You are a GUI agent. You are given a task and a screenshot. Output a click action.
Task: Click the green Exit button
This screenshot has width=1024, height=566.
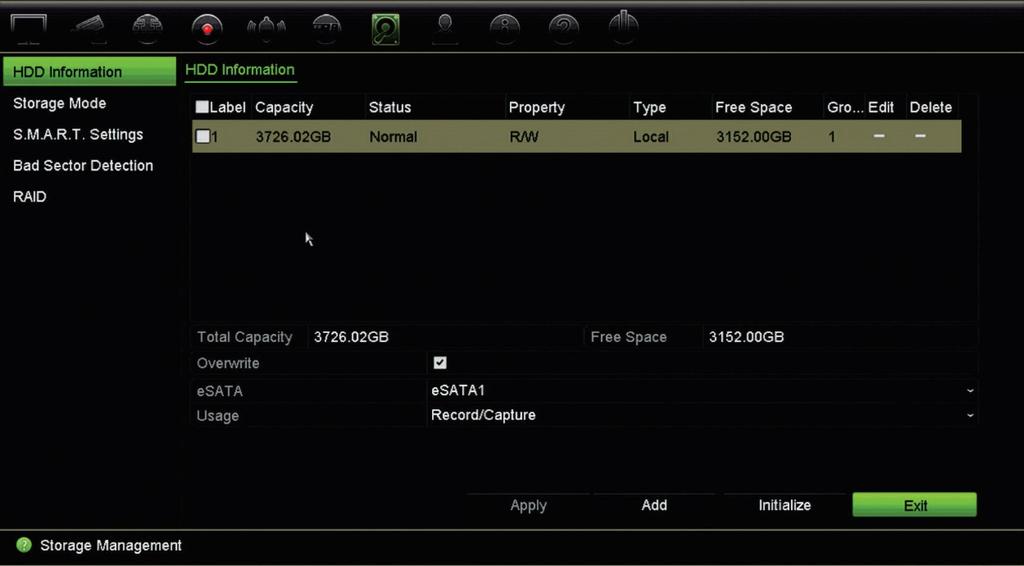[915, 505]
